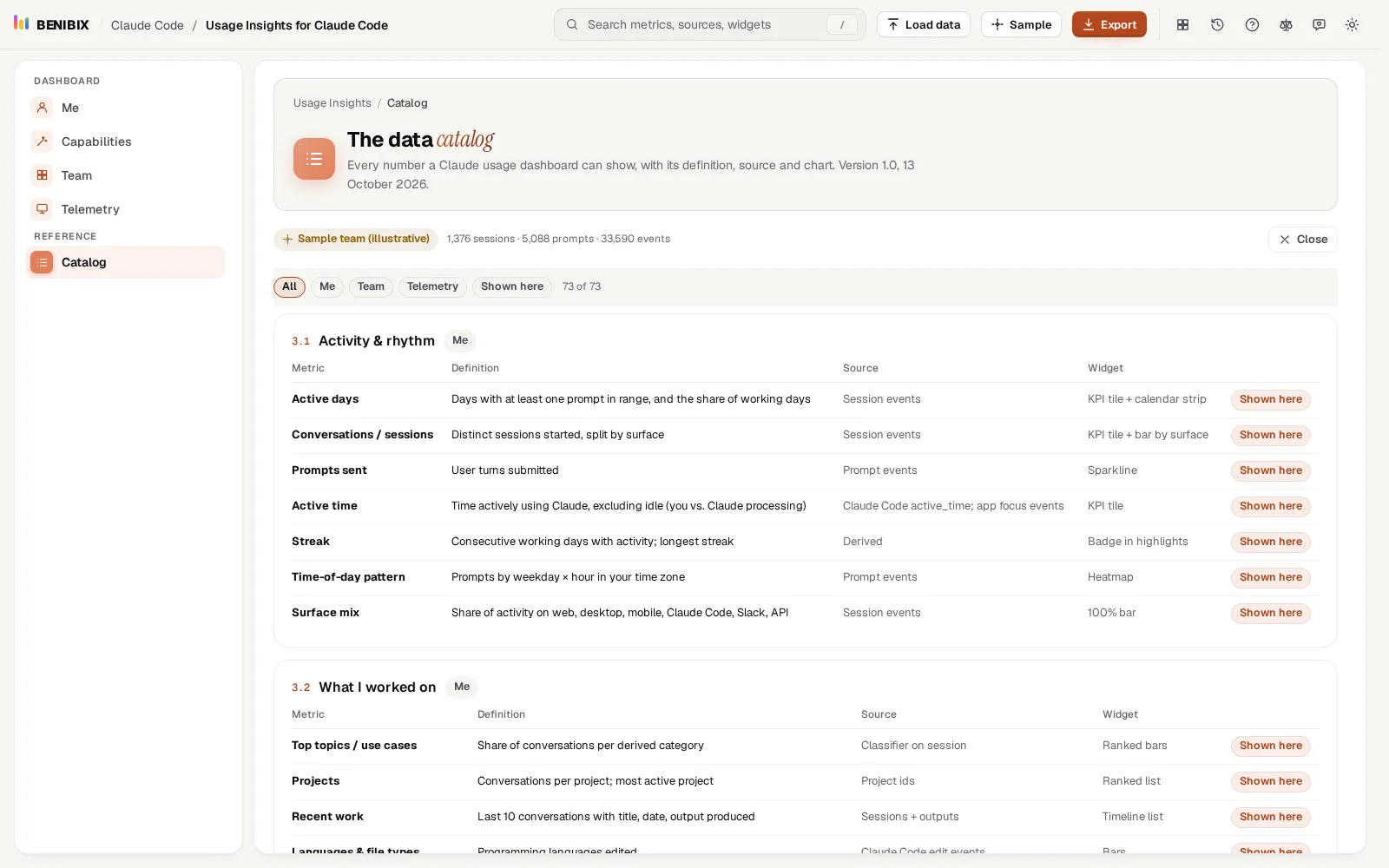Click Shown here badge for Surface mix
The image size is (1389, 868).
click(x=1271, y=613)
